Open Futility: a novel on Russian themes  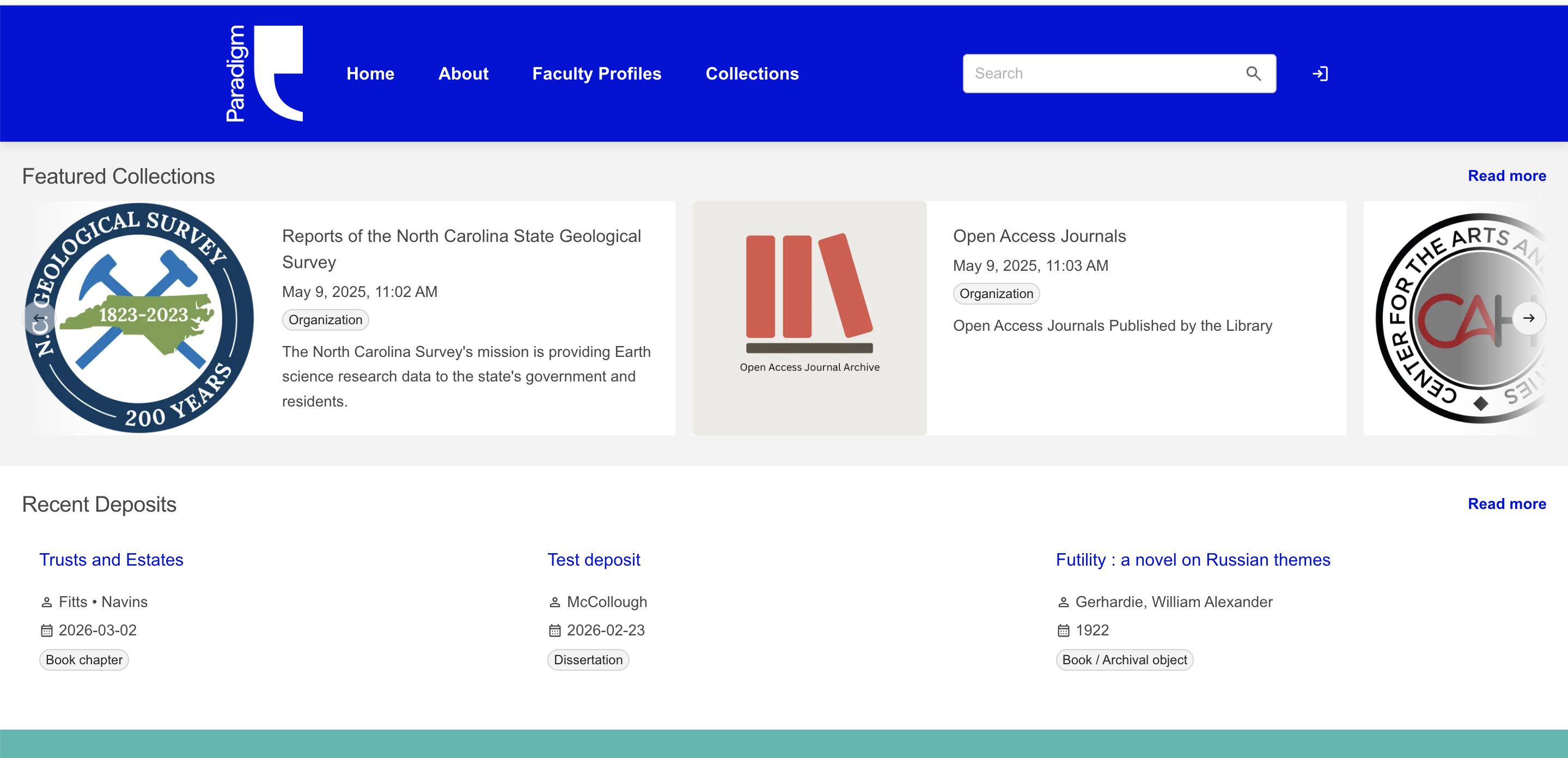[x=1192, y=560]
